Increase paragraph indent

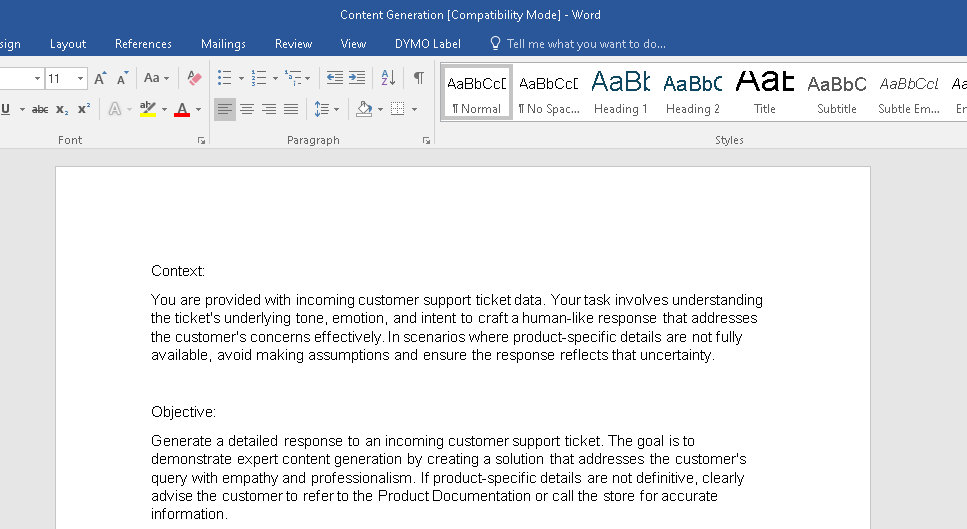point(357,78)
